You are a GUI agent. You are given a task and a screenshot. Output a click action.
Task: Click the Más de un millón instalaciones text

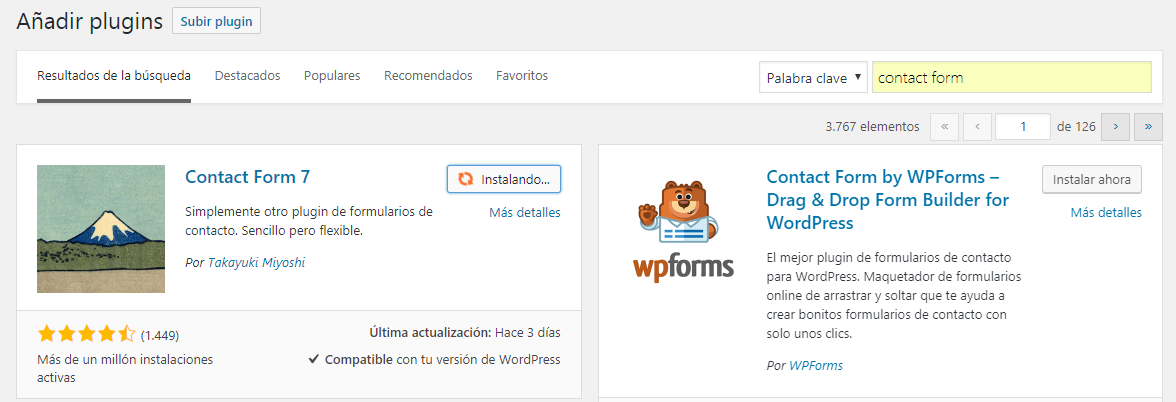coord(124,368)
